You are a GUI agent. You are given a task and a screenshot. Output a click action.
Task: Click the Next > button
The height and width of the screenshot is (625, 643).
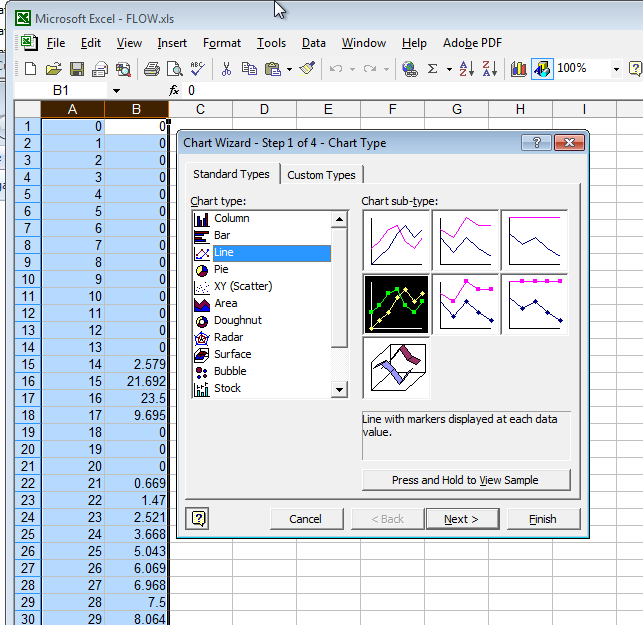463,519
